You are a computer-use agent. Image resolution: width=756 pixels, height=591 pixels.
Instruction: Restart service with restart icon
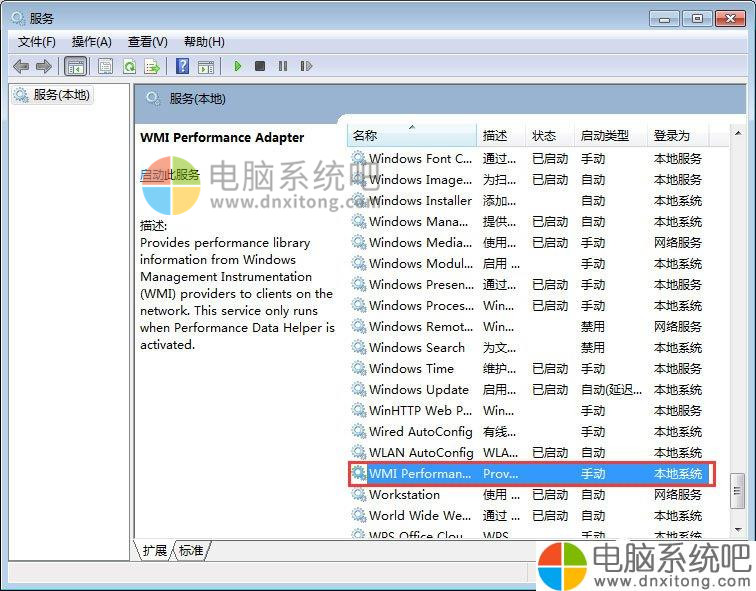(306, 66)
